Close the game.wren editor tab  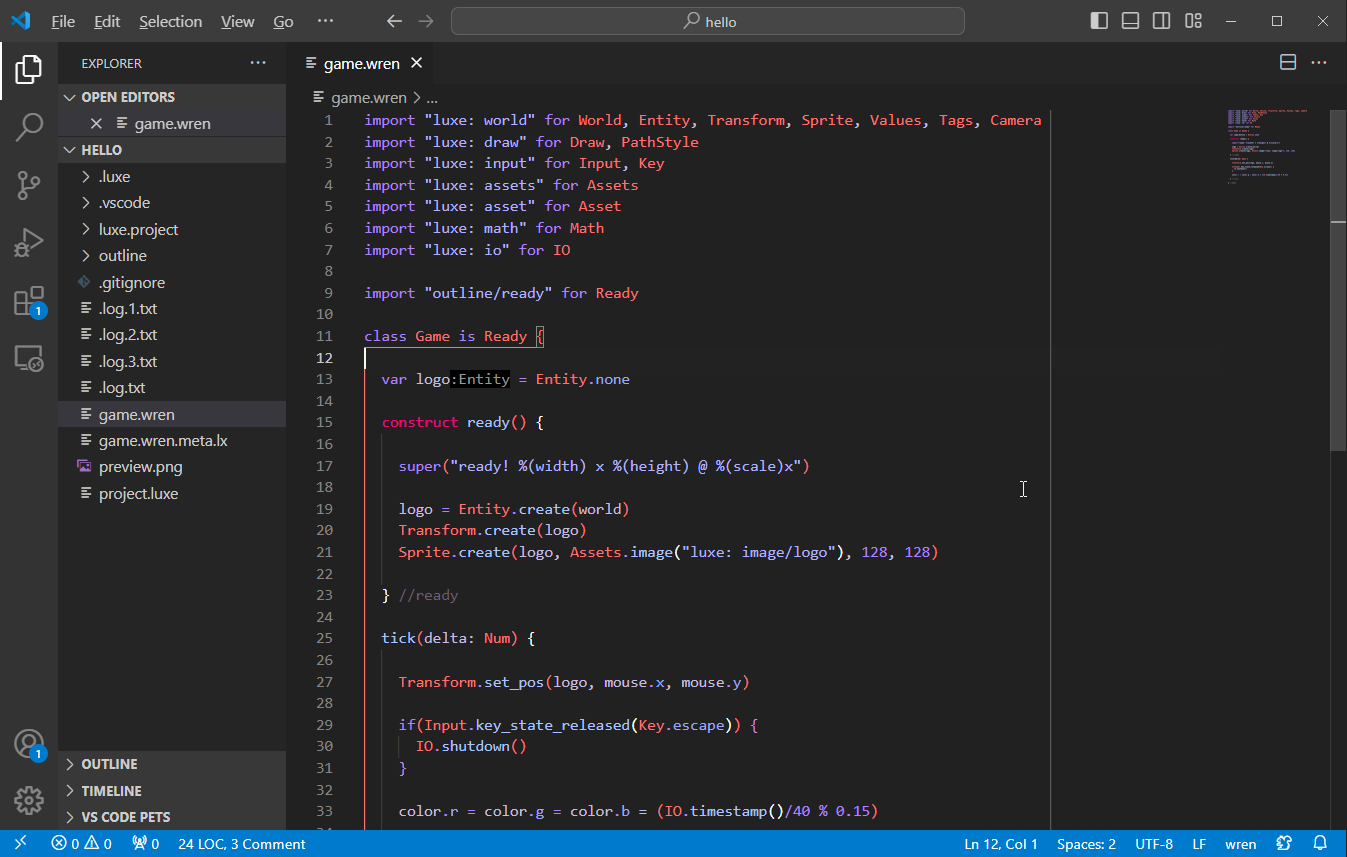point(417,63)
